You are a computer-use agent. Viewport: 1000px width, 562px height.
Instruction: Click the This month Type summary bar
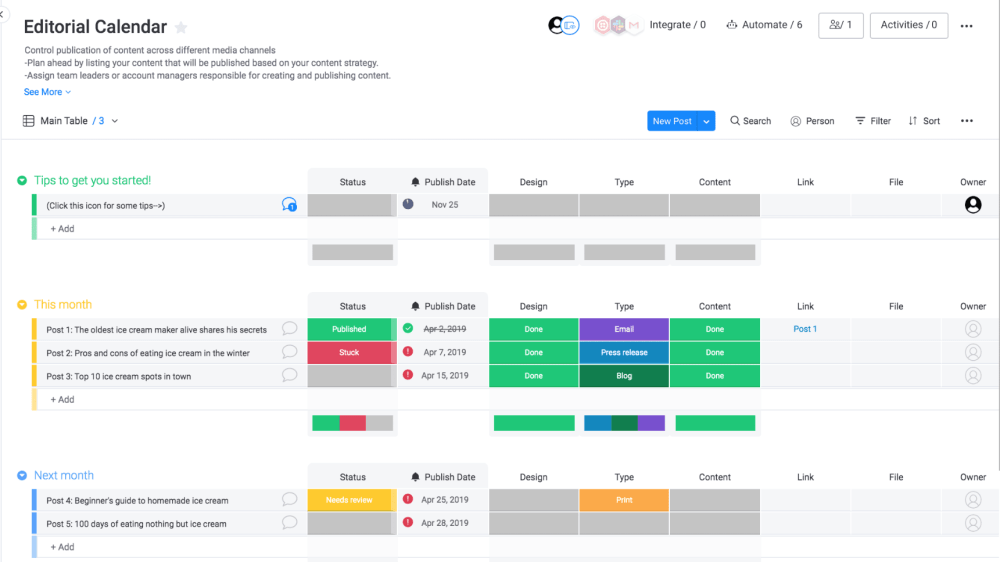pyautogui.click(x=624, y=423)
